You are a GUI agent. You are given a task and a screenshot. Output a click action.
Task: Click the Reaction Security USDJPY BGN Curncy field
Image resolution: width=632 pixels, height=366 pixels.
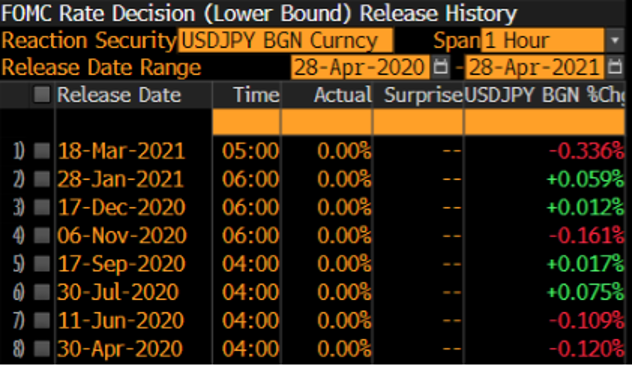(285, 40)
